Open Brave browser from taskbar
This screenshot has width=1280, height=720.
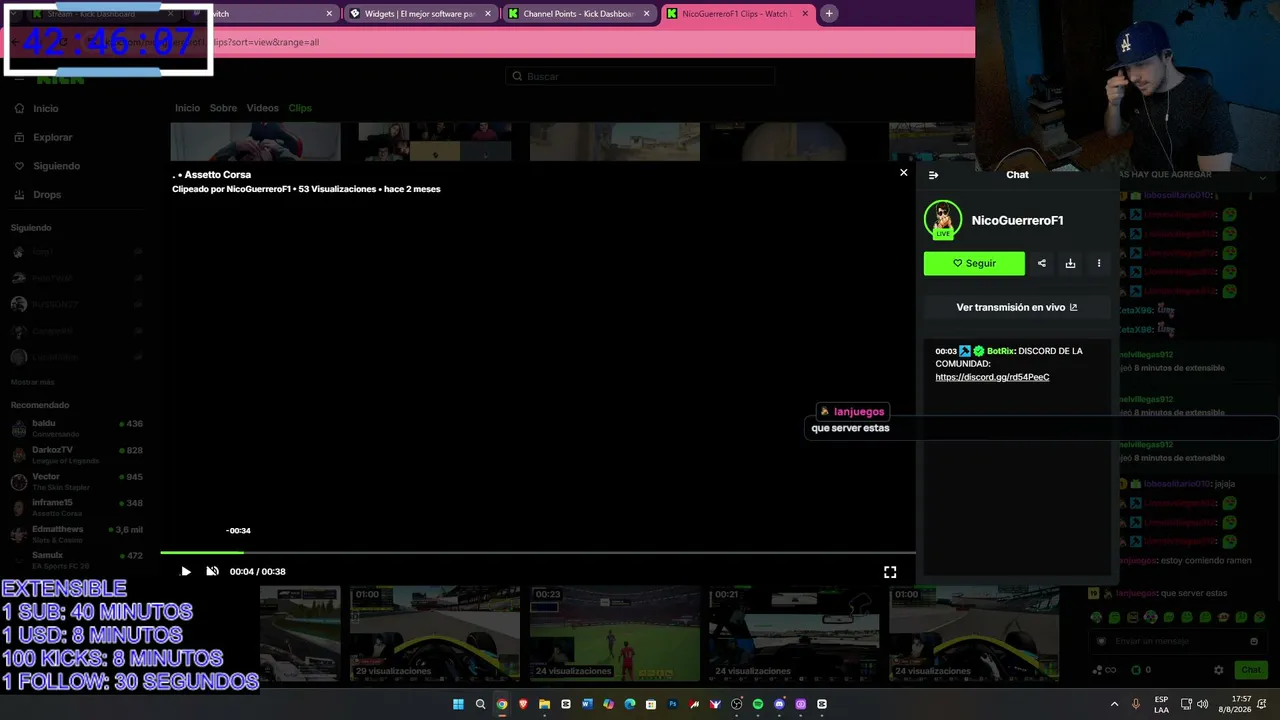pos(523,704)
